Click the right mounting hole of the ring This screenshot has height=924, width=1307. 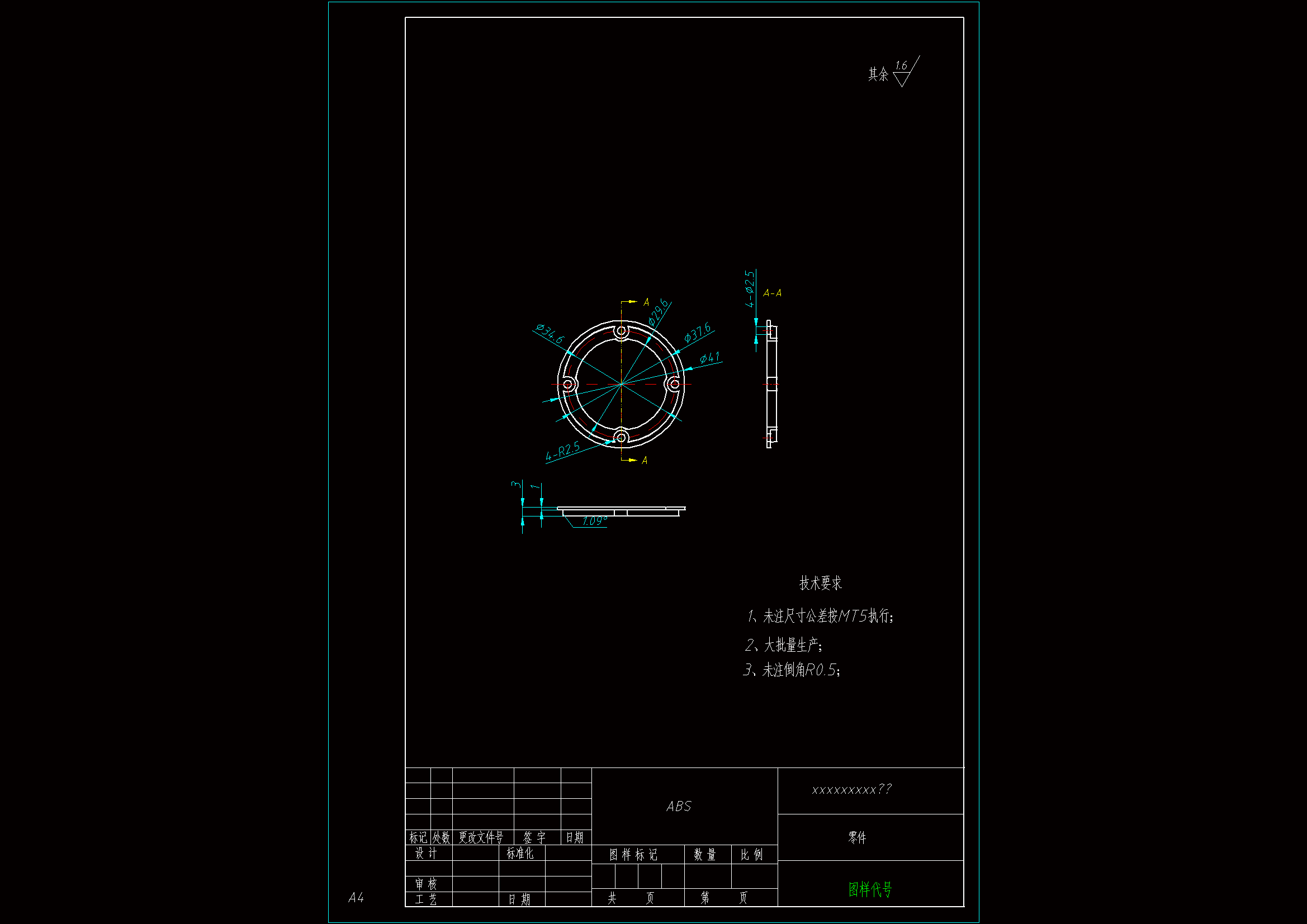click(674, 384)
